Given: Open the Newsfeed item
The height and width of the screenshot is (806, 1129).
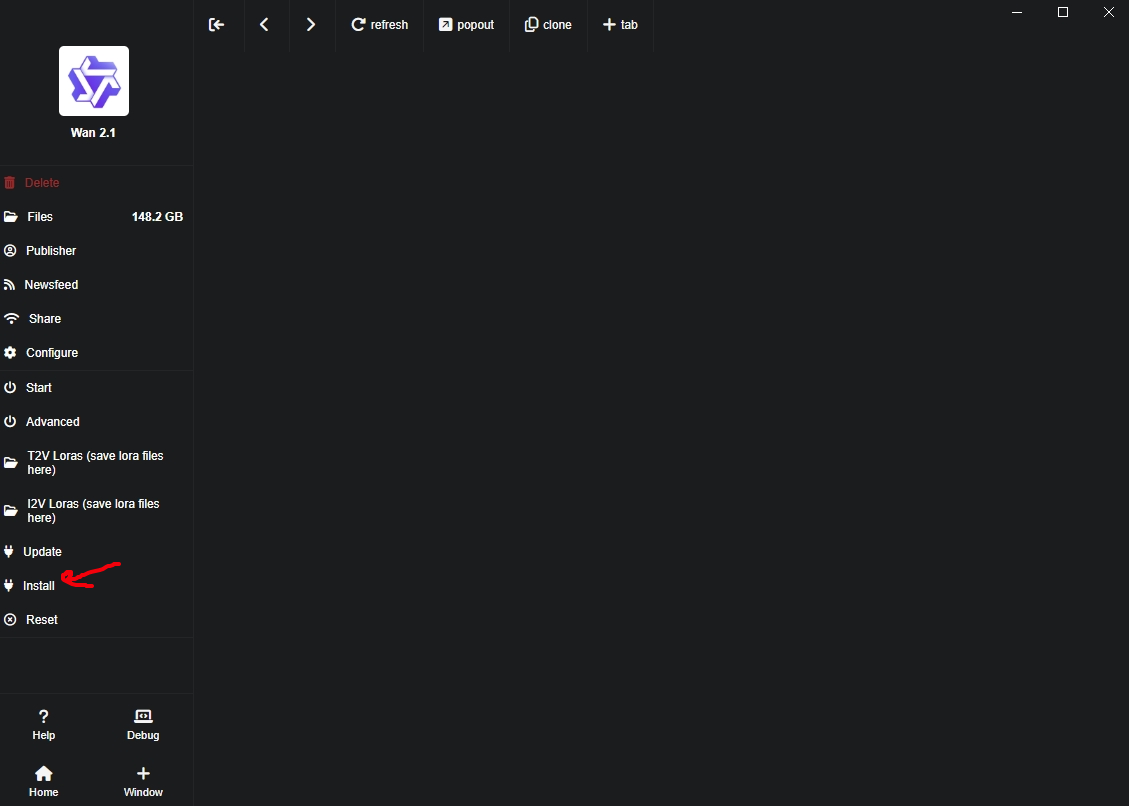Looking at the screenshot, I should pyautogui.click(x=51, y=285).
